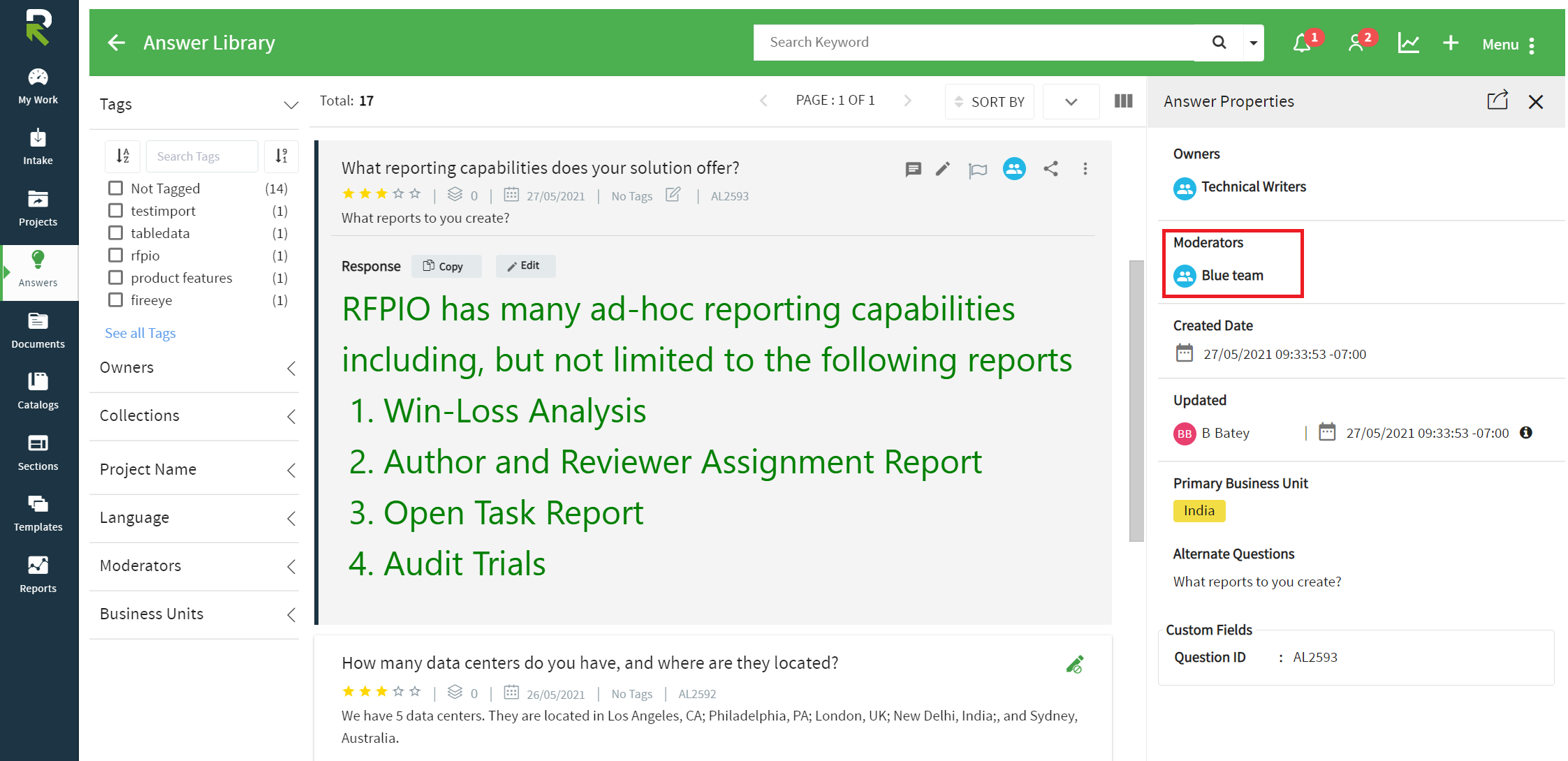Expand the Business Units filter section
Viewport: 1568px width, 761px height.
pyautogui.click(x=291, y=614)
